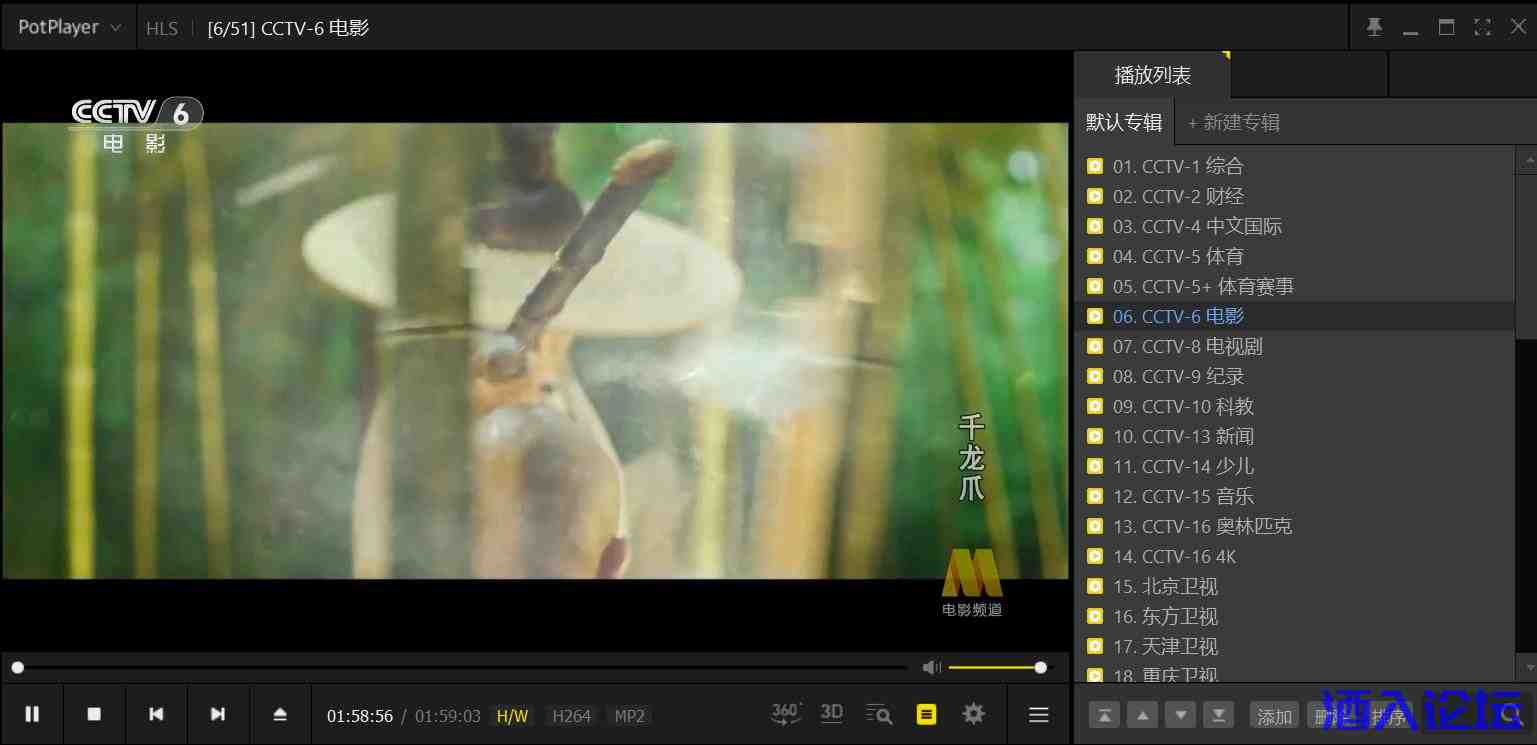Create a new album with 新建专辑
The height and width of the screenshot is (745, 1537).
[1233, 122]
